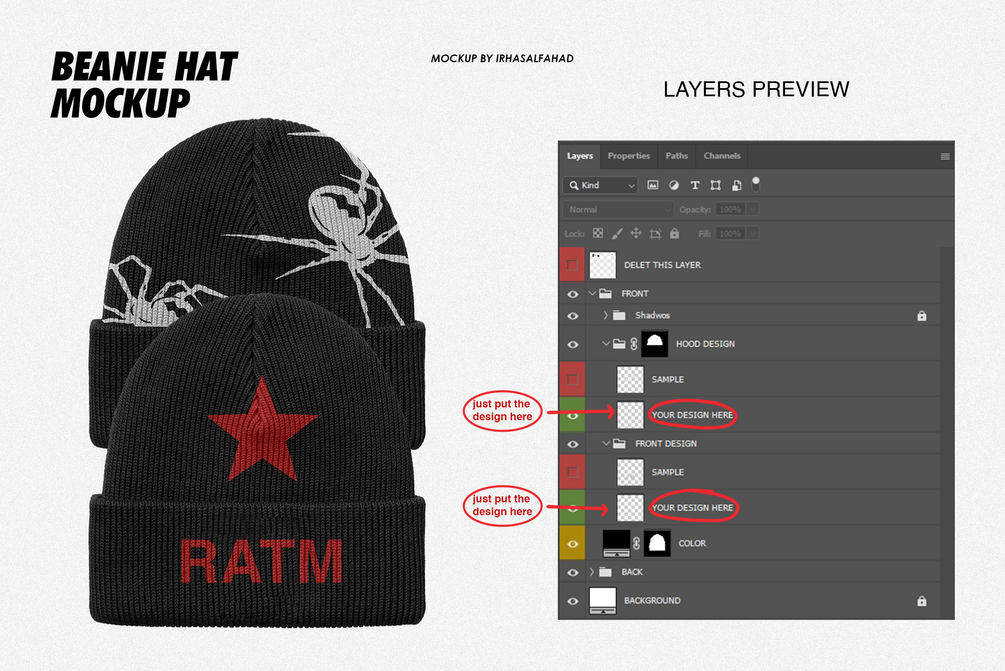Screen dimensions: 1005x671
Task: Hide the Shadwos group
Action: click(573, 316)
